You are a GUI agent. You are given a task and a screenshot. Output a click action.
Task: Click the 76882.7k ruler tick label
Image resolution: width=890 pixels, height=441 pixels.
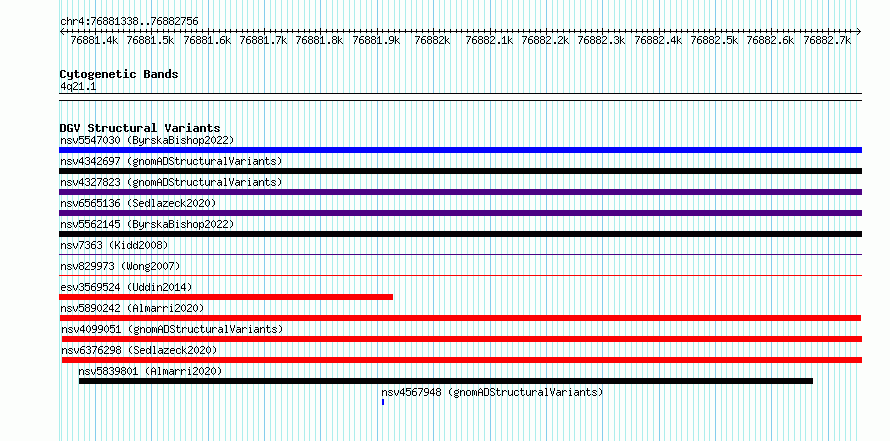[x=828, y=40]
